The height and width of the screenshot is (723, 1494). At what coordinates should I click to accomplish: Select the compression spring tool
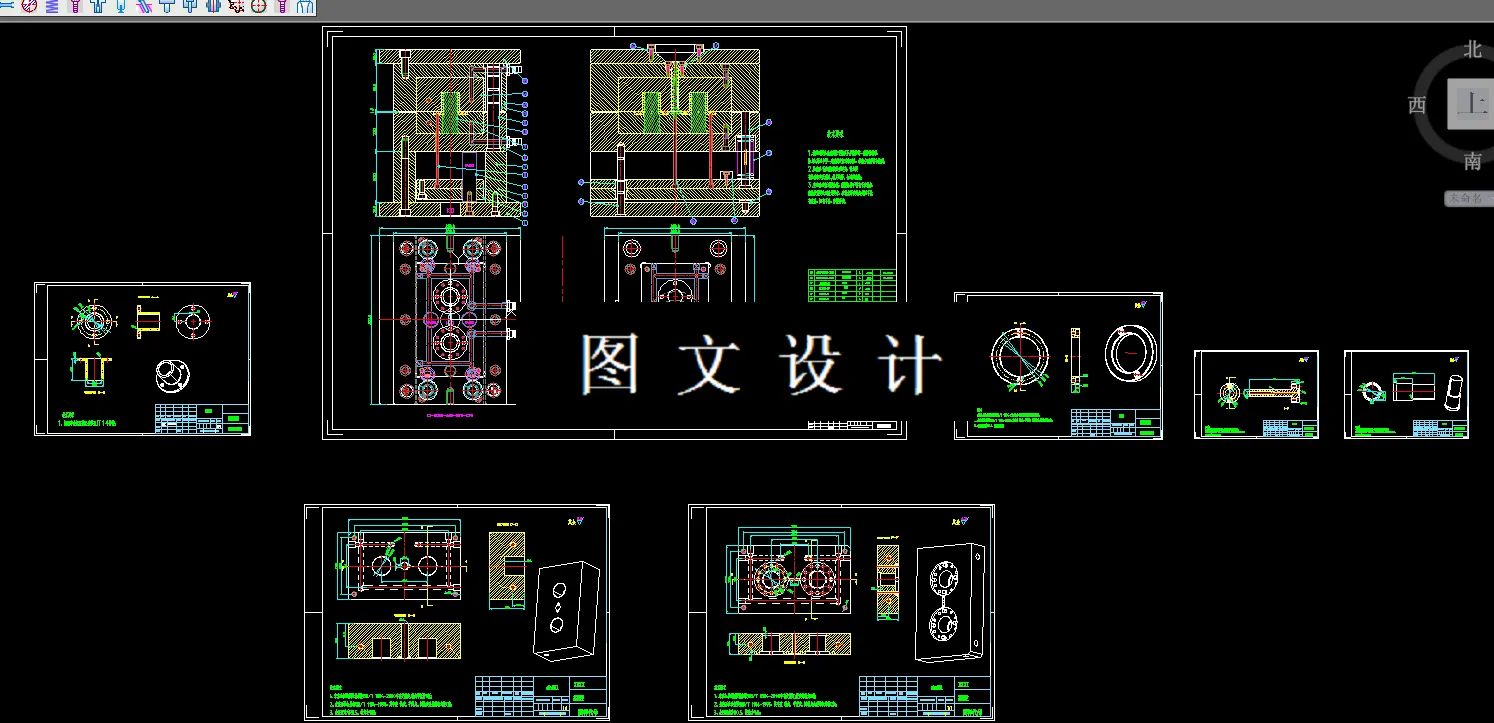(x=51, y=7)
